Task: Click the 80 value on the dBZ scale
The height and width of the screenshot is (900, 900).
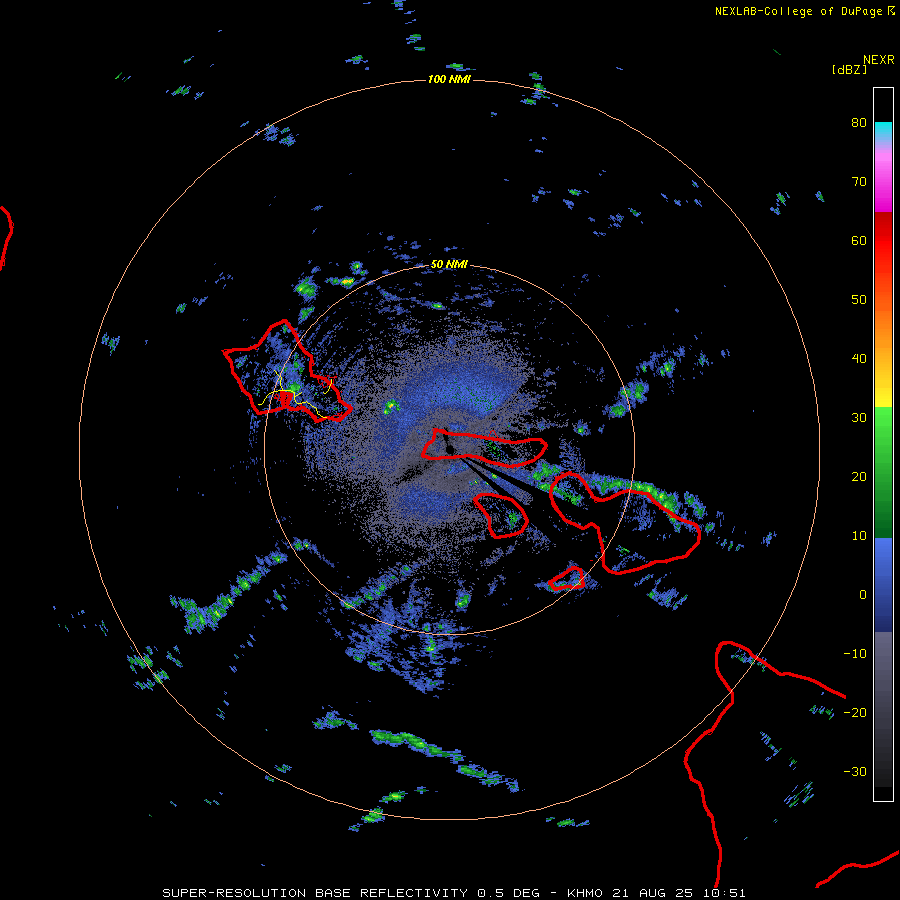Action: pos(859,122)
